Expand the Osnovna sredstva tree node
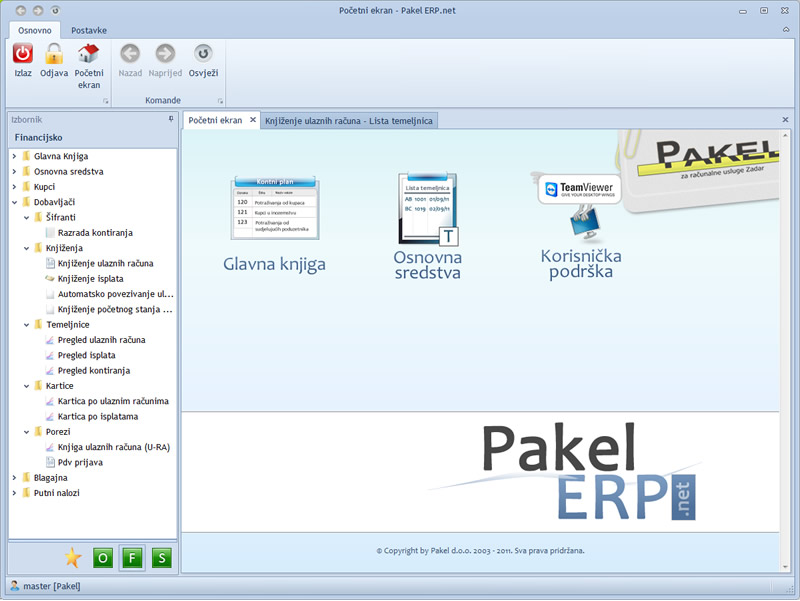Viewport: 800px width, 601px height. click(x=14, y=171)
